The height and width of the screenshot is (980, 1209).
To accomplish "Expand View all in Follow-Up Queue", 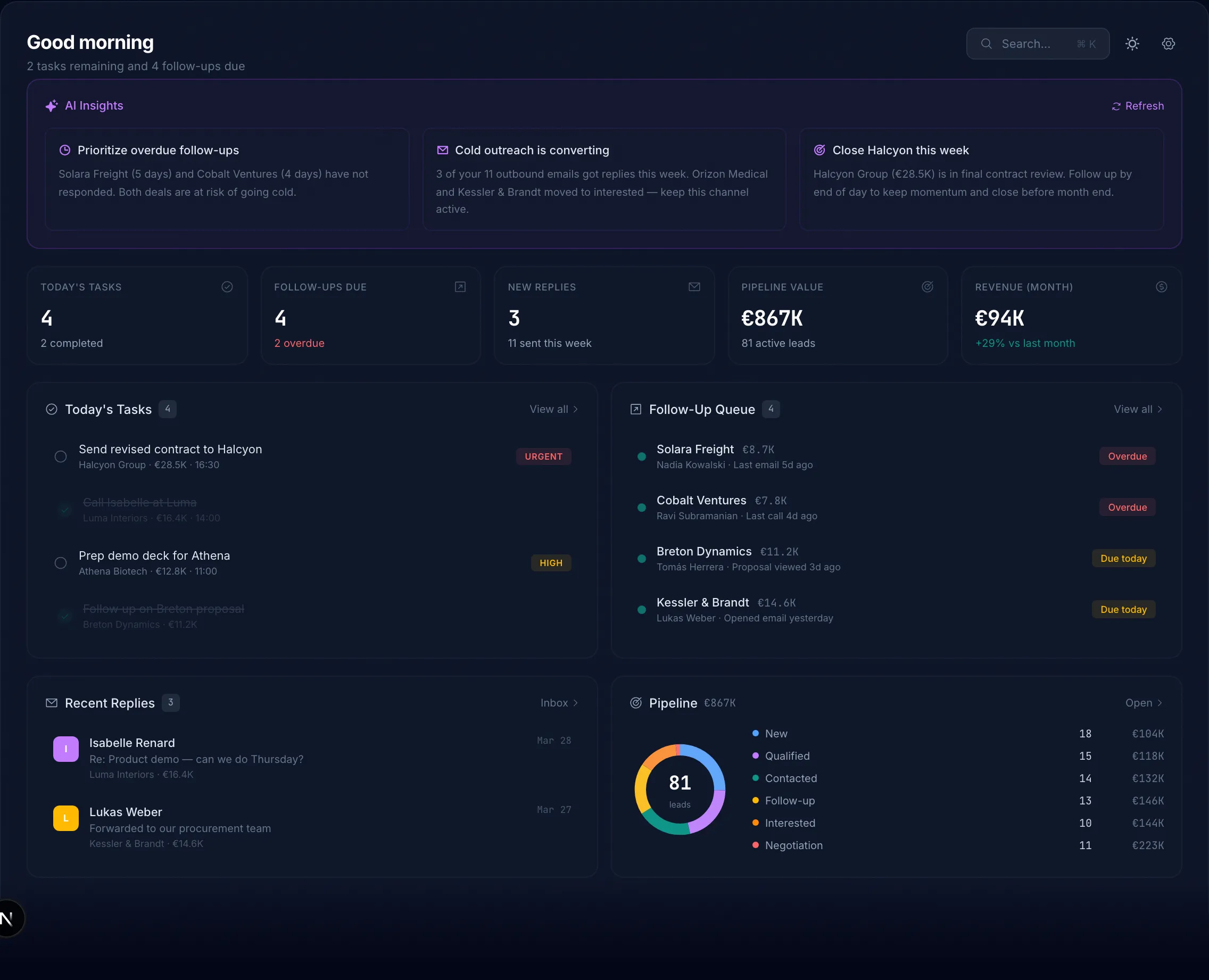I will 1137,409.
